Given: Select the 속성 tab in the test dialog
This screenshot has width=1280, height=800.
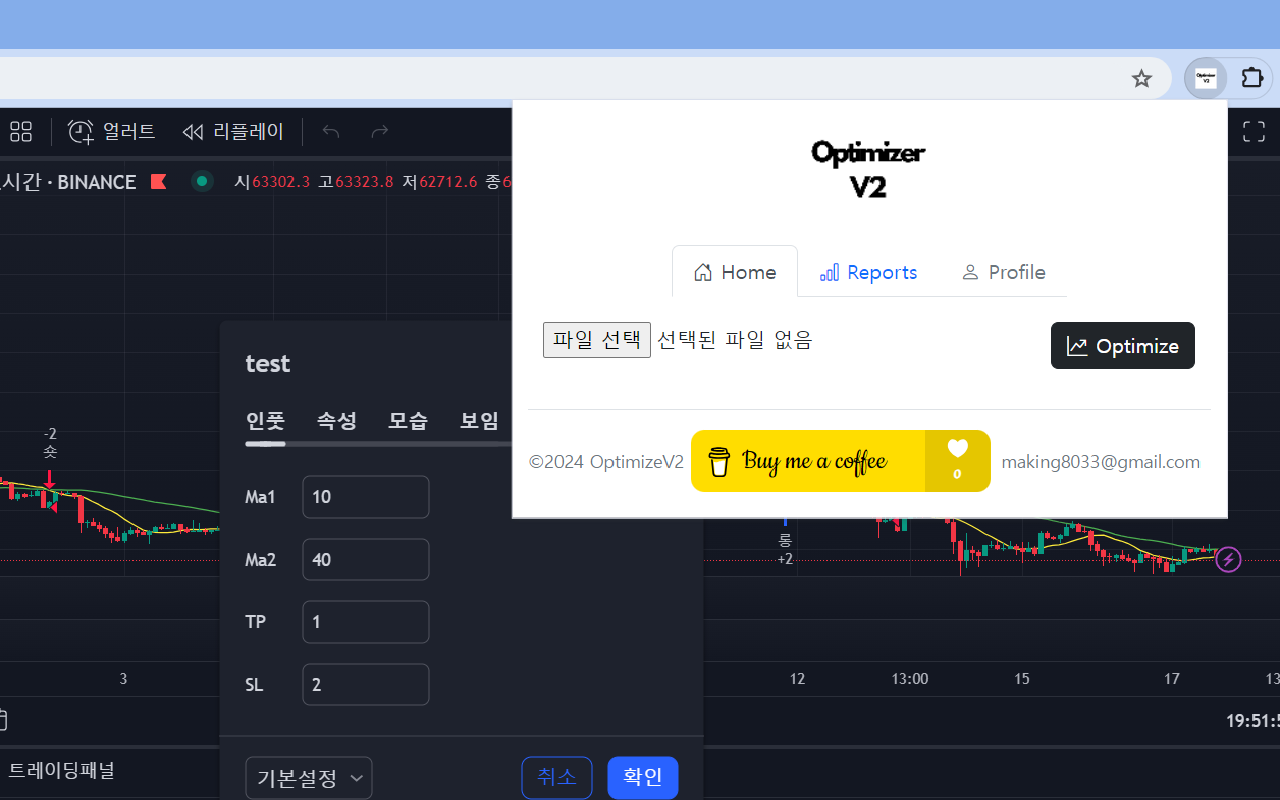Looking at the screenshot, I should tap(336, 420).
